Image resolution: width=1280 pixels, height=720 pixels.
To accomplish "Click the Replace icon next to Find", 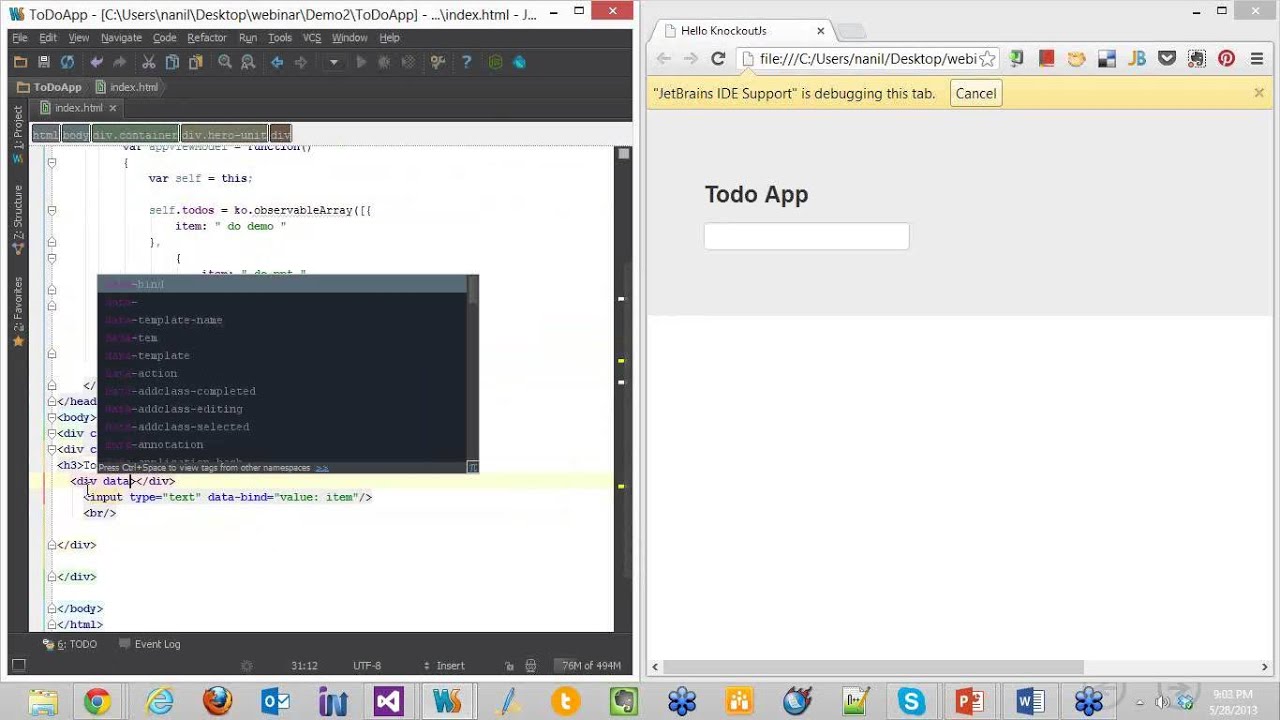I will coord(248,62).
